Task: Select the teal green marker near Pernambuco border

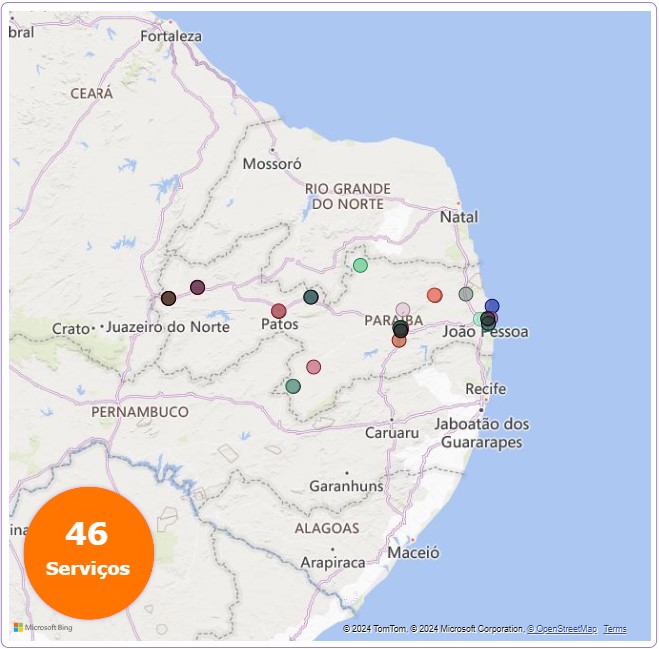Action: click(293, 386)
